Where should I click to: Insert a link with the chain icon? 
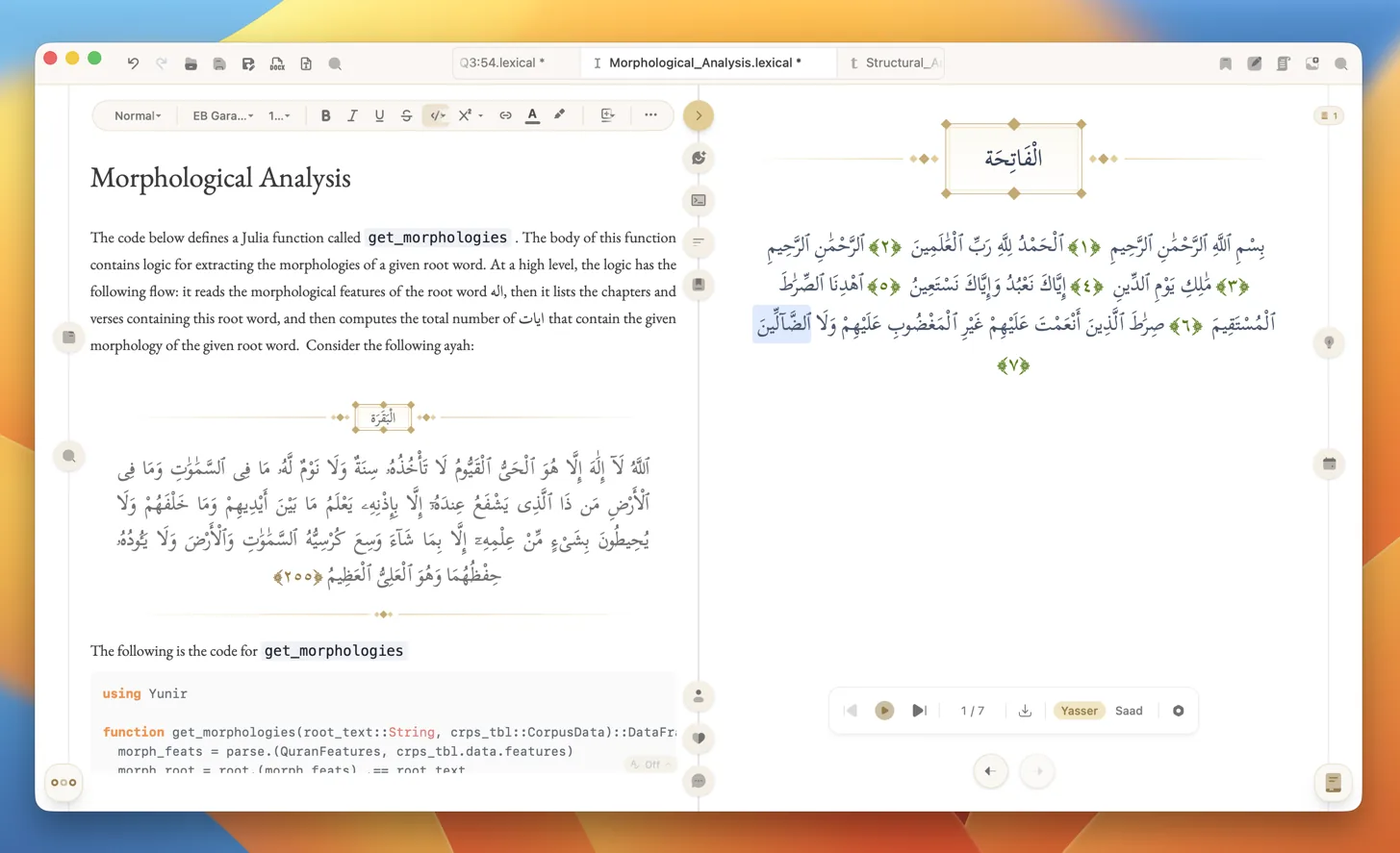coord(505,115)
